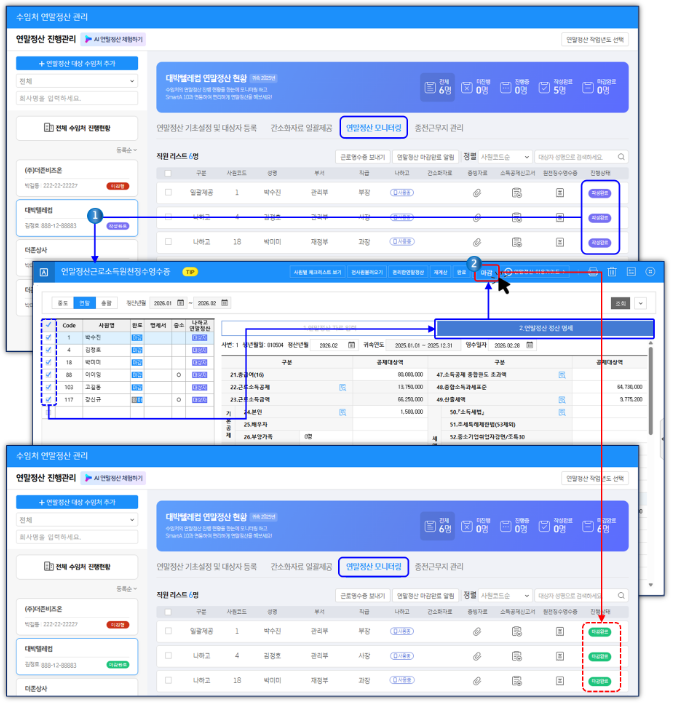Click the 조회 button in 원천징수영수증 window
Viewport: 674px width, 703px height.
coord(620,304)
